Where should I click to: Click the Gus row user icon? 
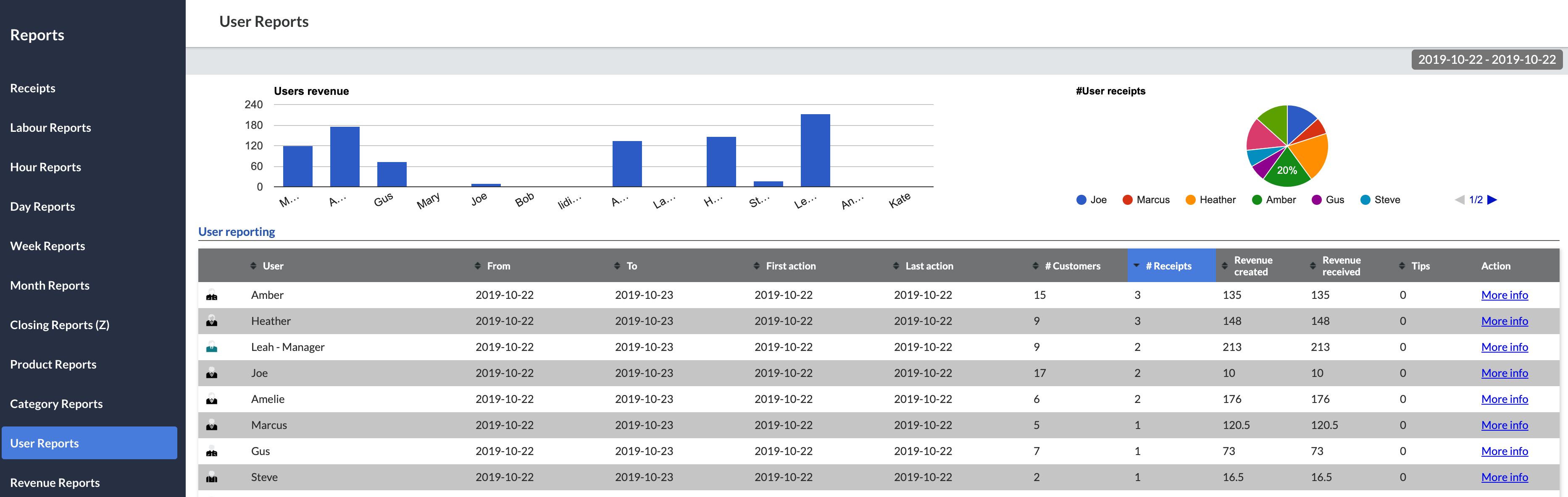(212, 451)
